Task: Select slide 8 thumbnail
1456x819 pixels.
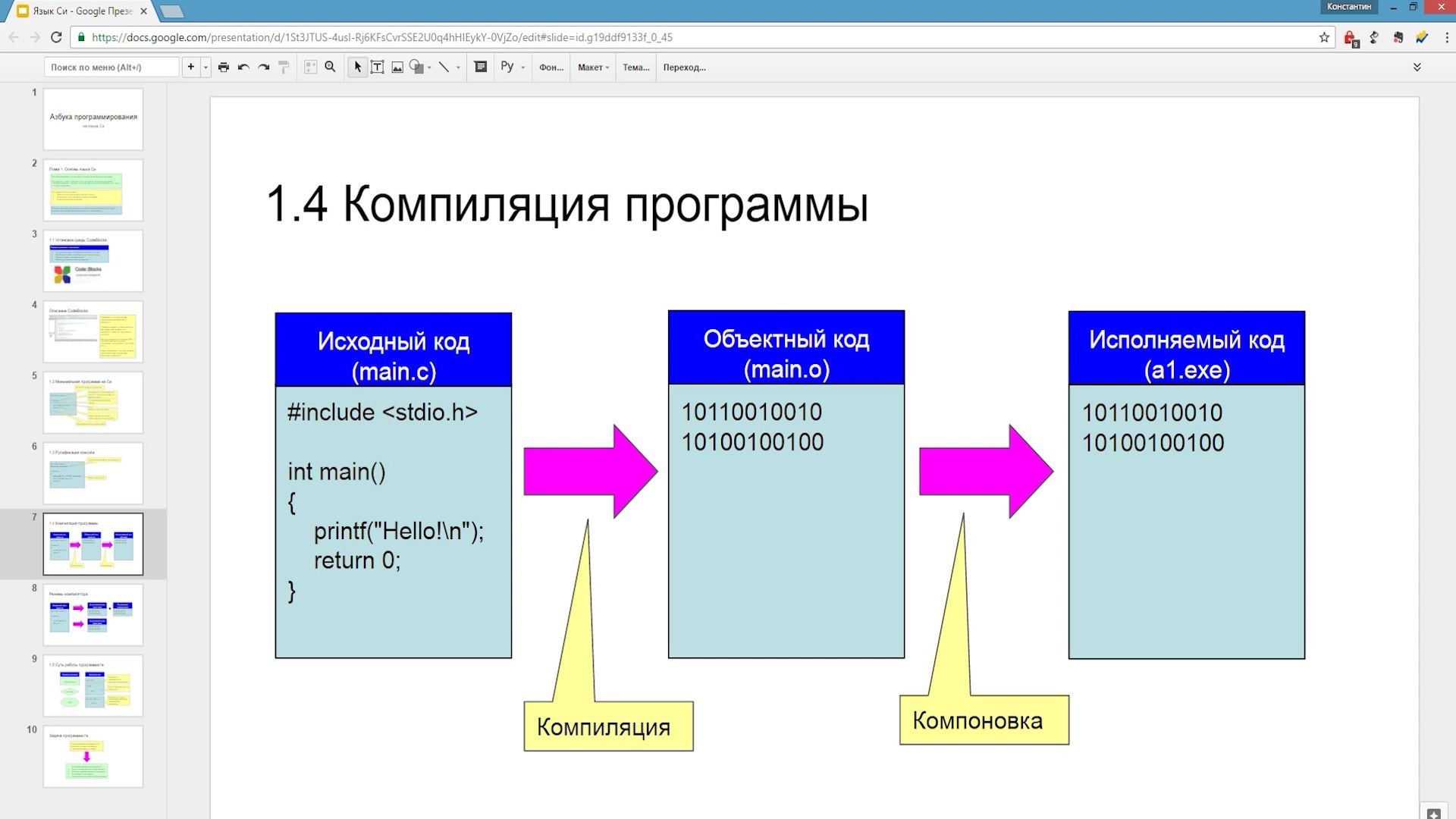Action: click(93, 615)
